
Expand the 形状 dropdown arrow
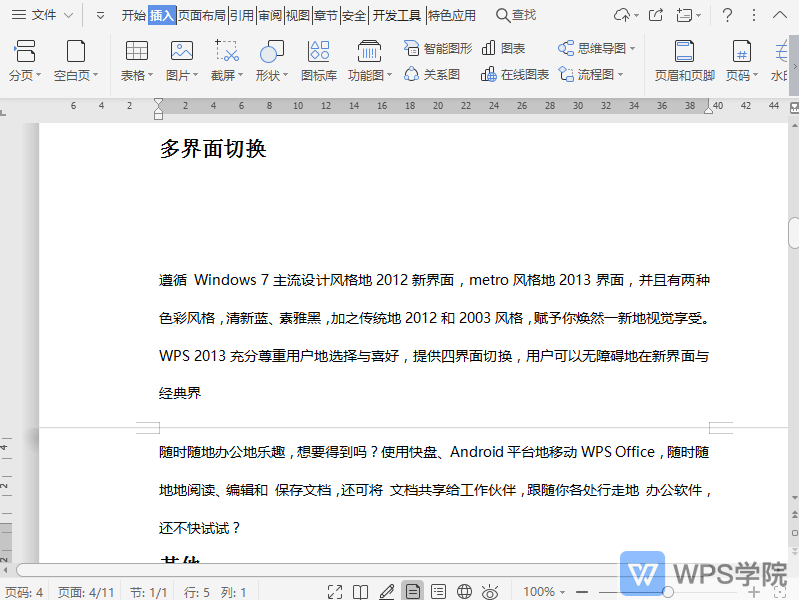click(285, 75)
